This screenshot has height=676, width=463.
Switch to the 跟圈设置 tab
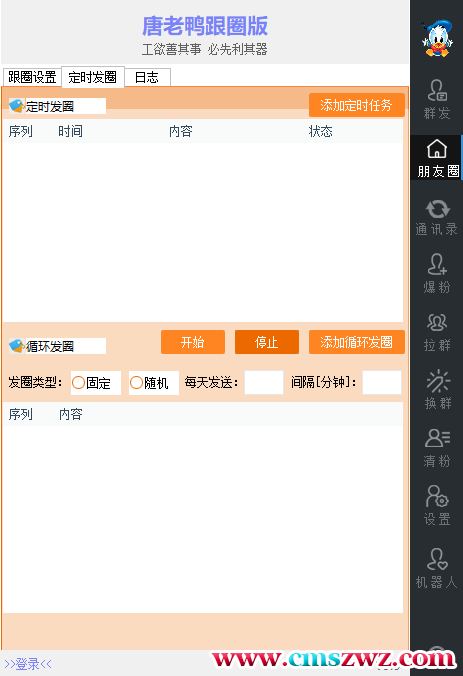(32, 77)
